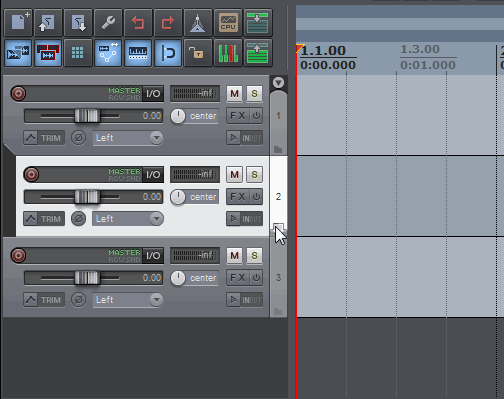Click track 2 pan knob

(178, 197)
